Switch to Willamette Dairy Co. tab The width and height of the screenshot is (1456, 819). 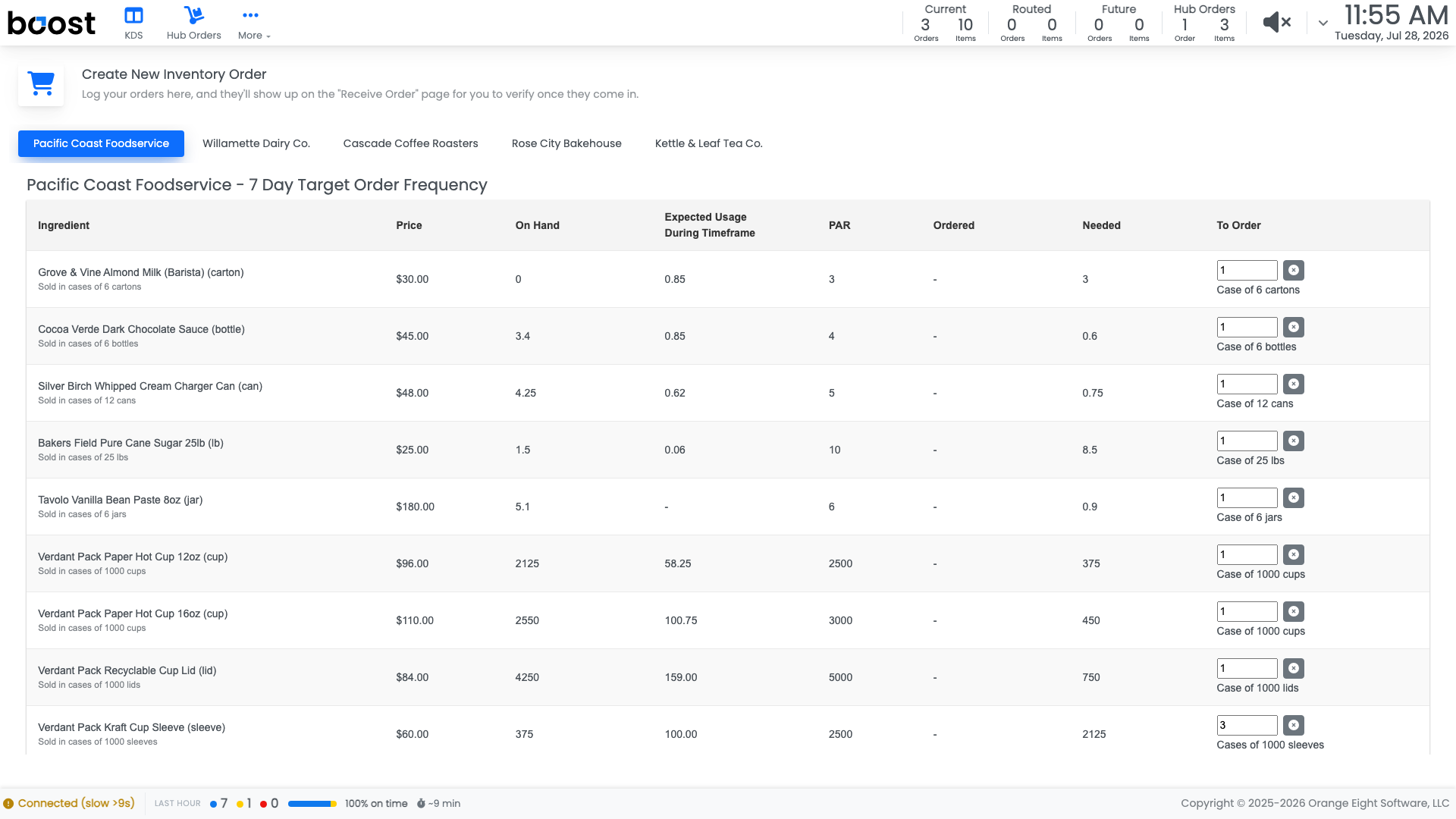click(256, 143)
